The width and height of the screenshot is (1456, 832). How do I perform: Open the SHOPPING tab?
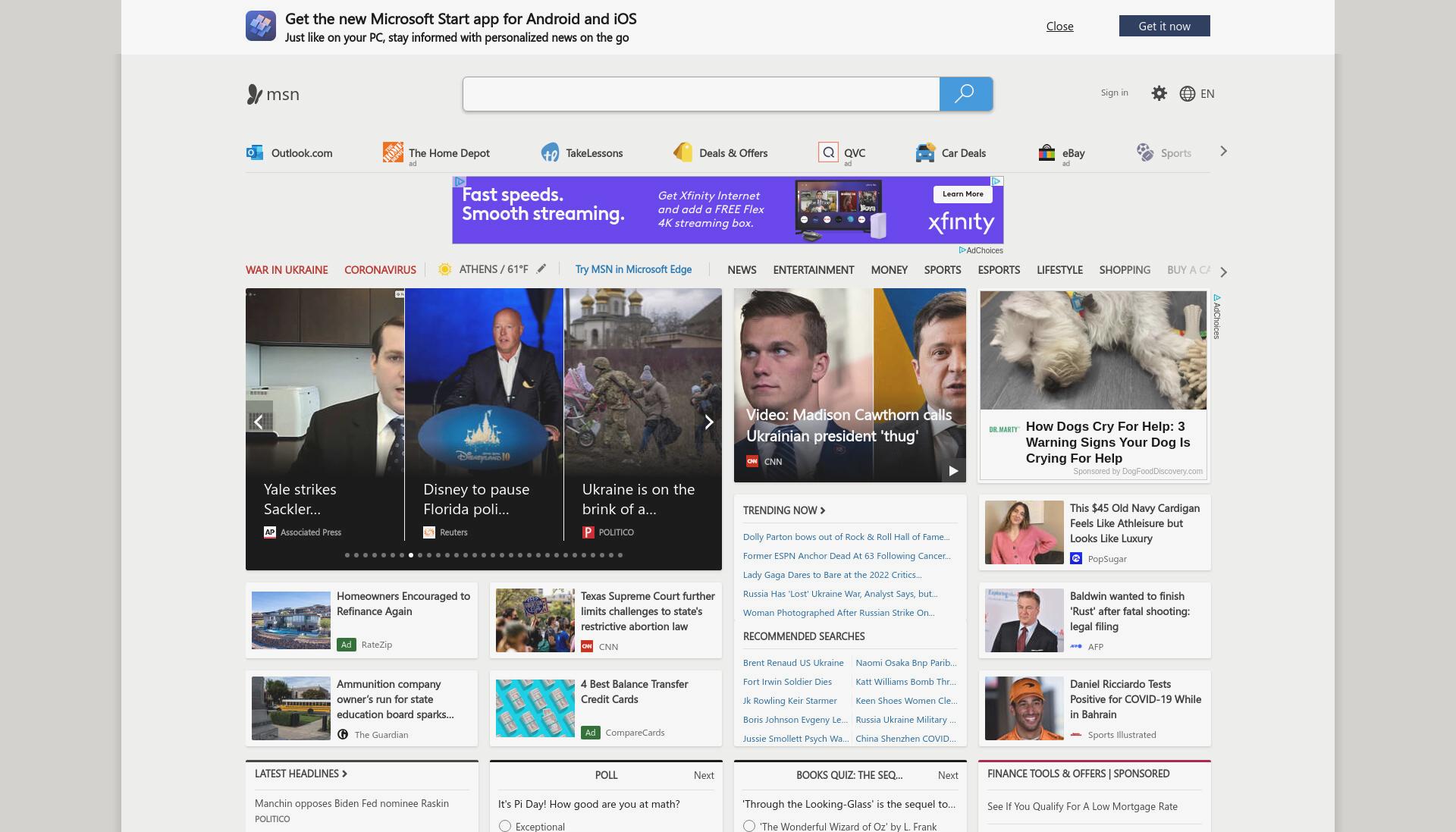[1125, 270]
